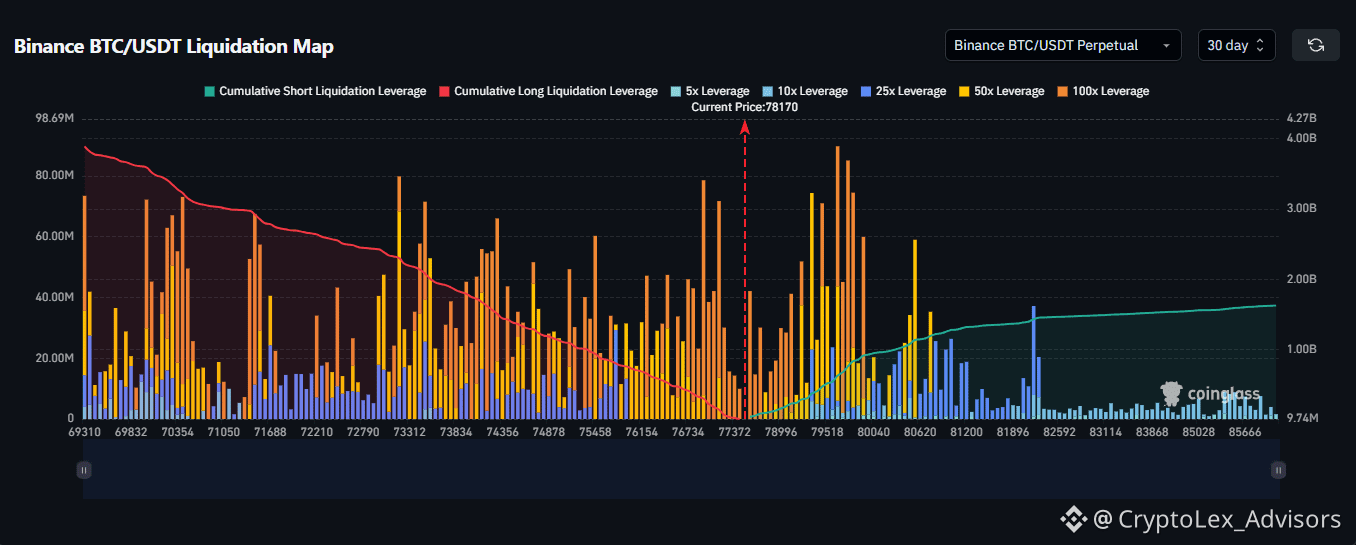Click the refresh chart icon button

tap(1316, 45)
